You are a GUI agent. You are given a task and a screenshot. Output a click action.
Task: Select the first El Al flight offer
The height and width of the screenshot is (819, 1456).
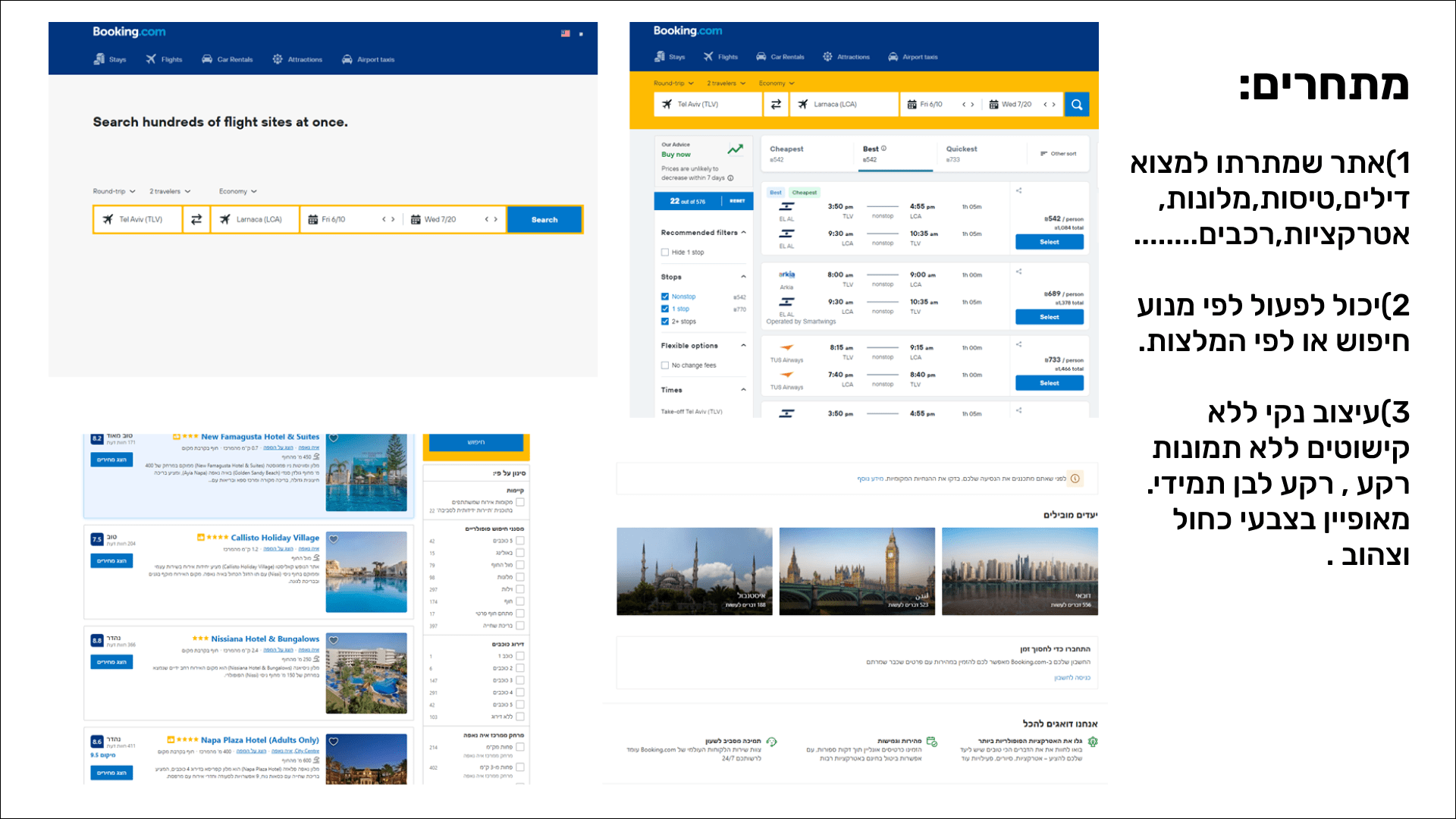pos(1049,242)
